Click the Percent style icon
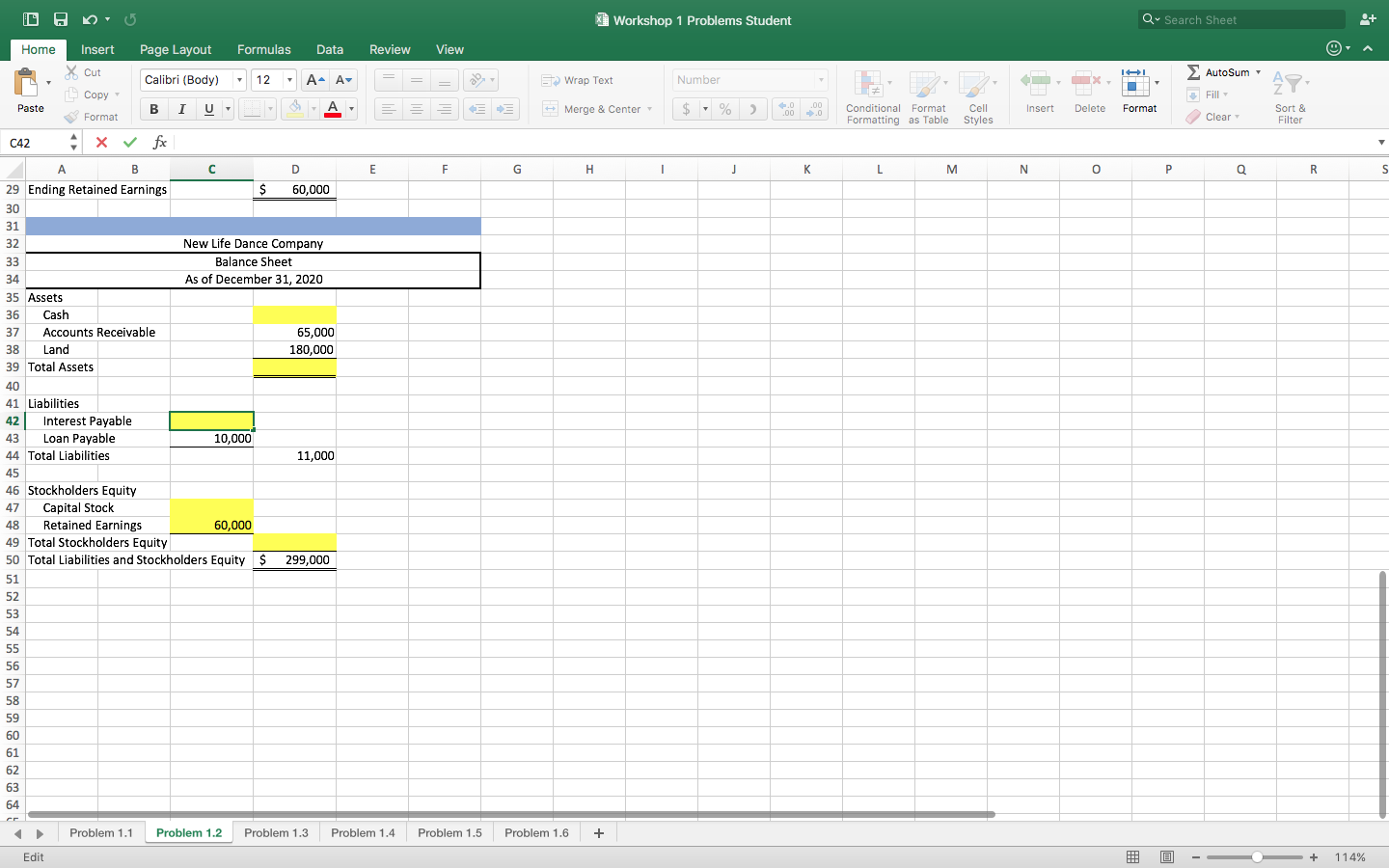This screenshot has height=868, width=1389. (x=724, y=109)
